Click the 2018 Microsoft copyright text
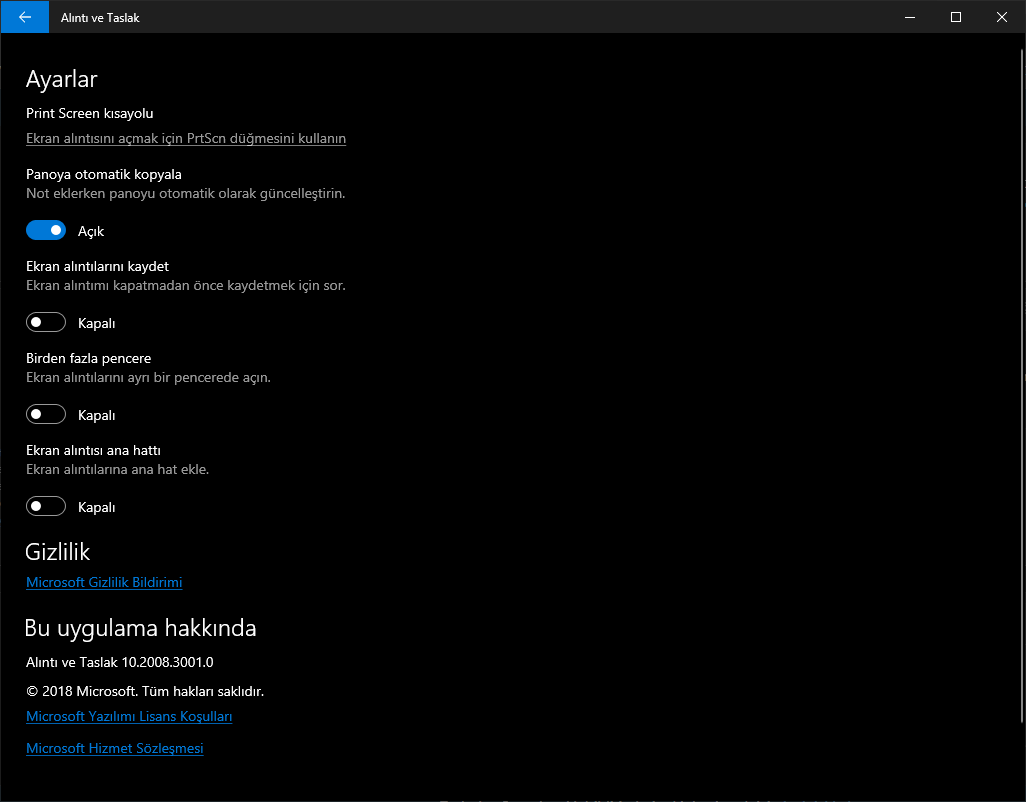This screenshot has width=1026, height=802. coord(145,691)
